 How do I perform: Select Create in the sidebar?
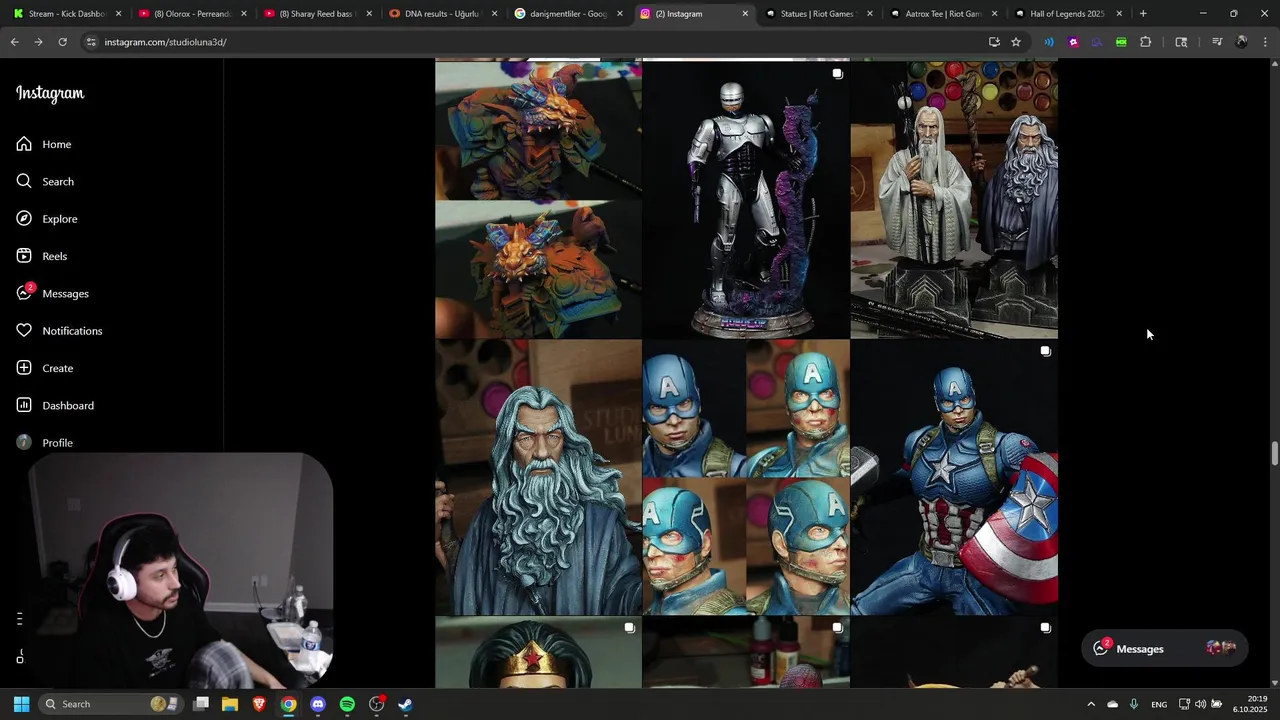[45, 368]
